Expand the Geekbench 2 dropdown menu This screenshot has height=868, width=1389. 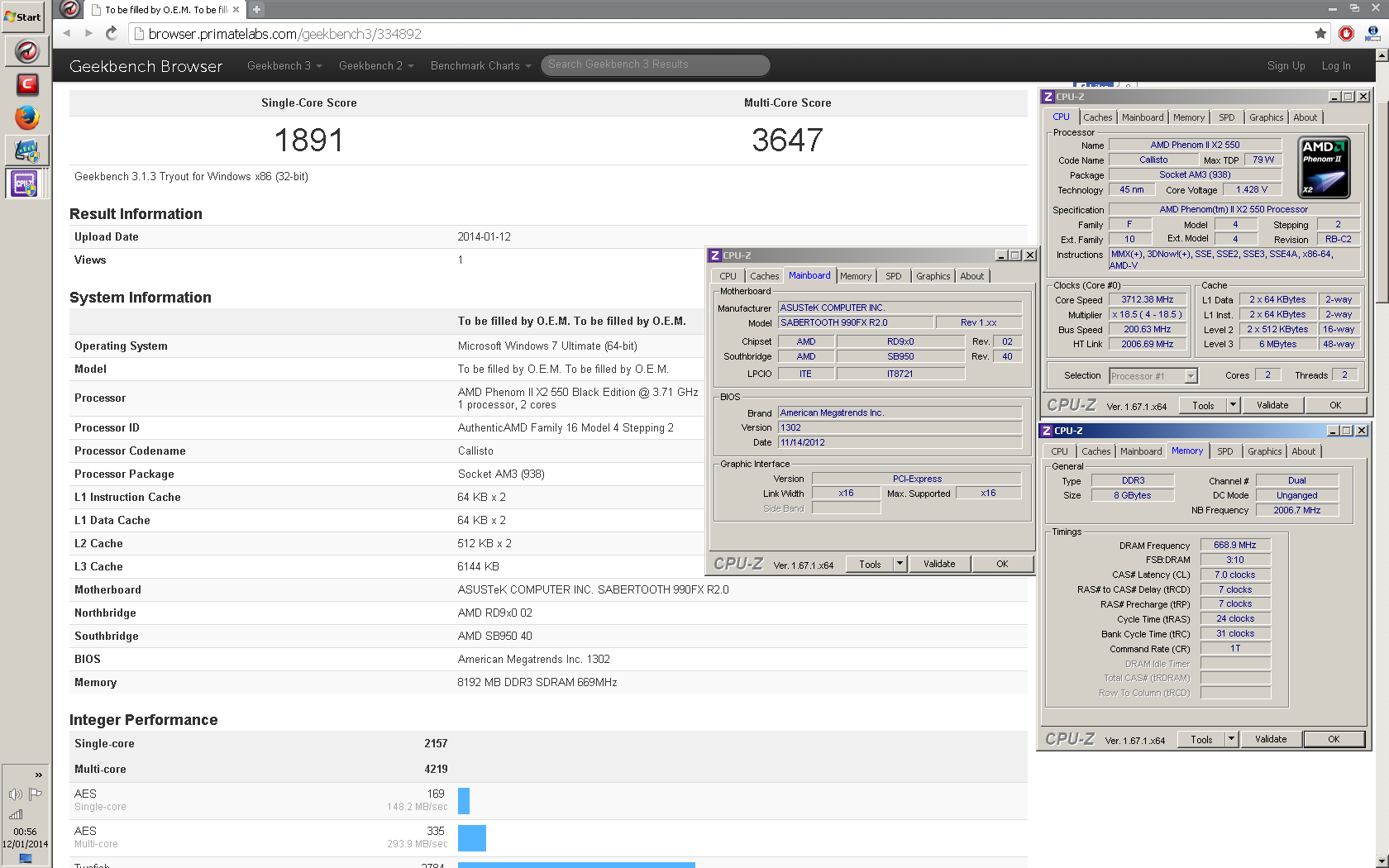coord(375,65)
